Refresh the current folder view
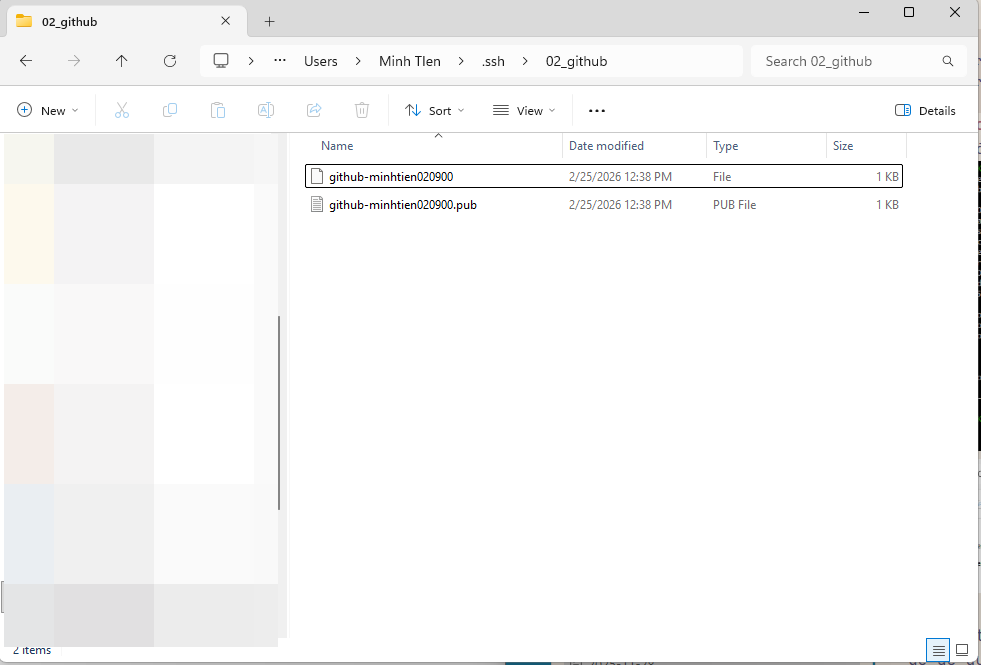The width and height of the screenshot is (981, 665). tap(170, 61)
